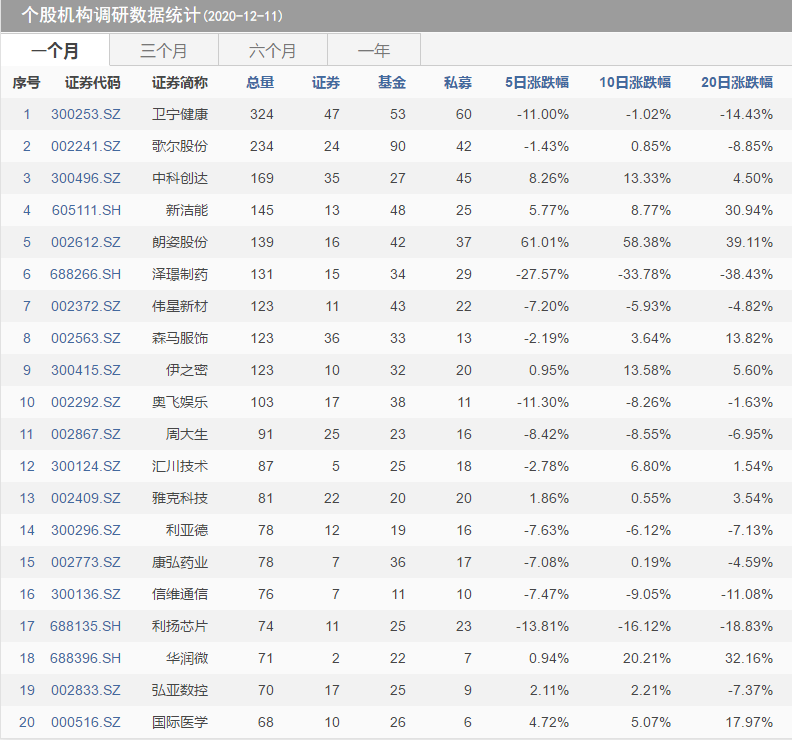Open stock code 300124.SZ
The height and width of the screenshot is (740, 792).
[x=86, y=466]
